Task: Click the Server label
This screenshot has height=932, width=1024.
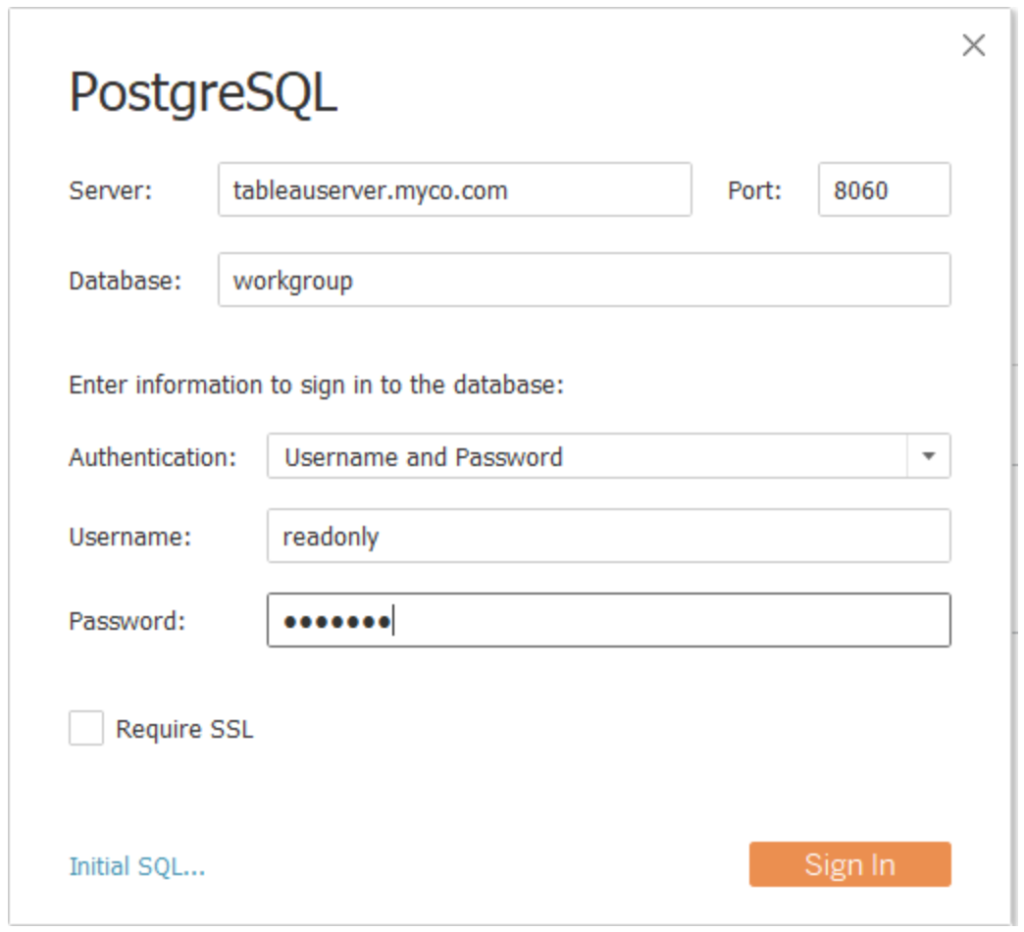Action: [110, 190]
